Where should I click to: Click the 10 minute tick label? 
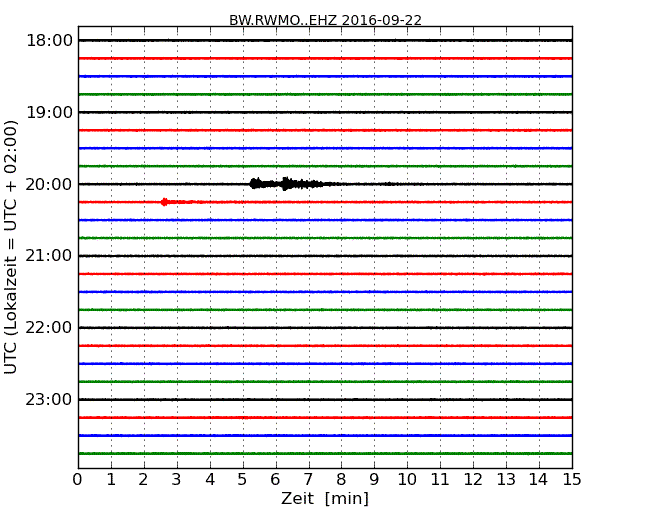(x=407, y=479)
